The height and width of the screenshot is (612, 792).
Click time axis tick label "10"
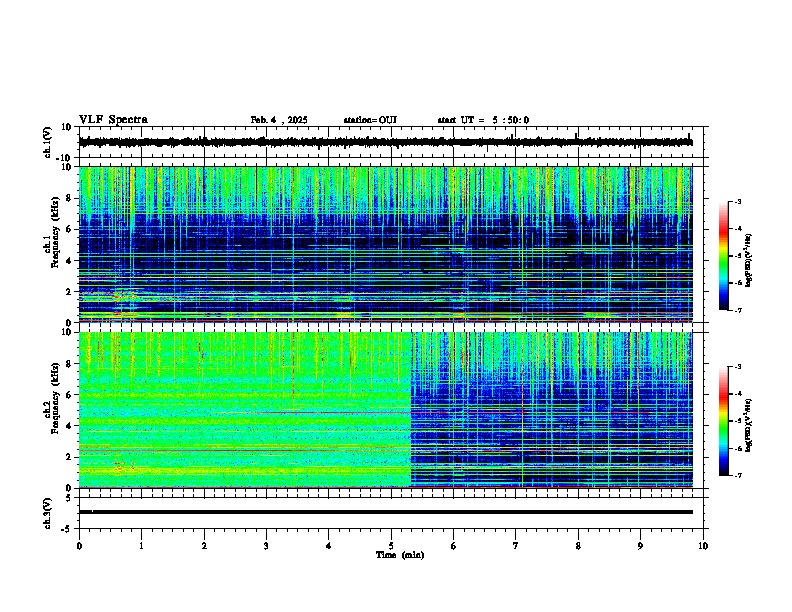coord(703,546)
